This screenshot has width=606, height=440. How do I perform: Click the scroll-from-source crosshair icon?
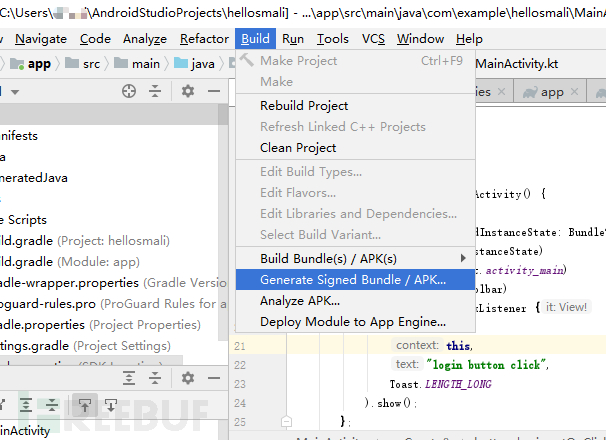(x=129, y=91)
